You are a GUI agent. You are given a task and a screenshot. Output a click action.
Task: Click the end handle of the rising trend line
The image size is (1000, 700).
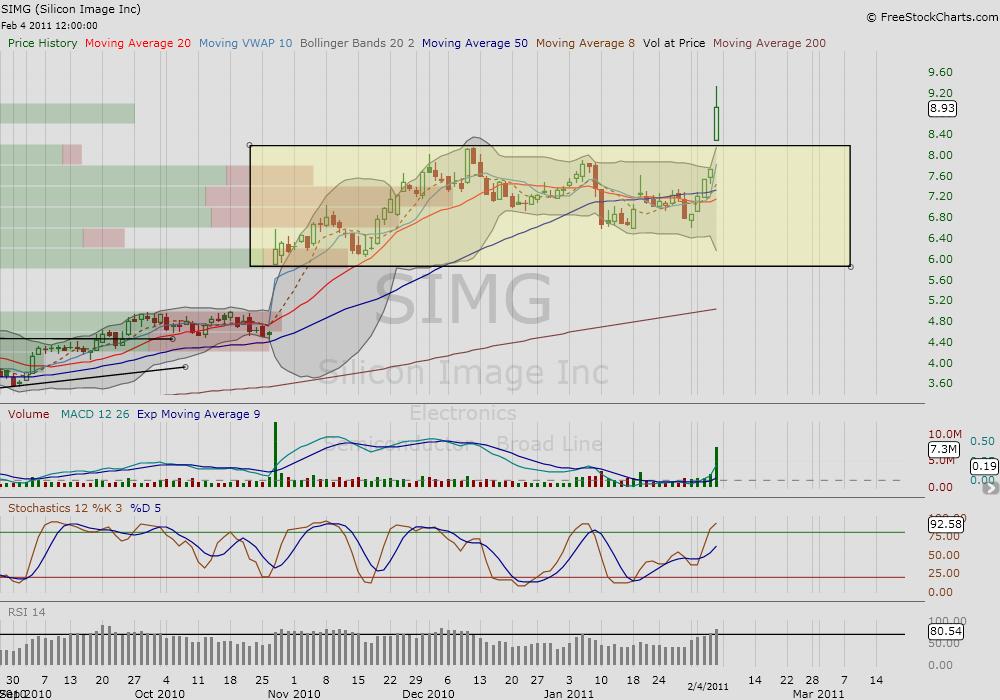pyautogui.click(x=185, y=367)
